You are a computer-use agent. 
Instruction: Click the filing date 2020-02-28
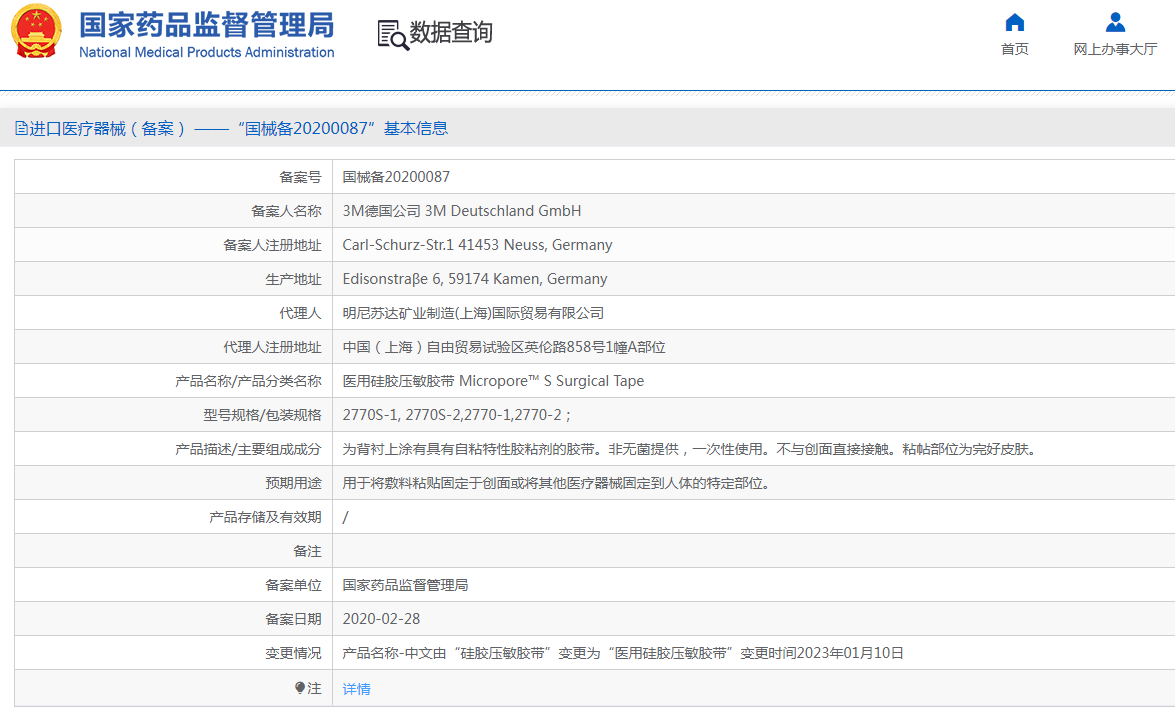pyautogui.click(x=381, y=619)
